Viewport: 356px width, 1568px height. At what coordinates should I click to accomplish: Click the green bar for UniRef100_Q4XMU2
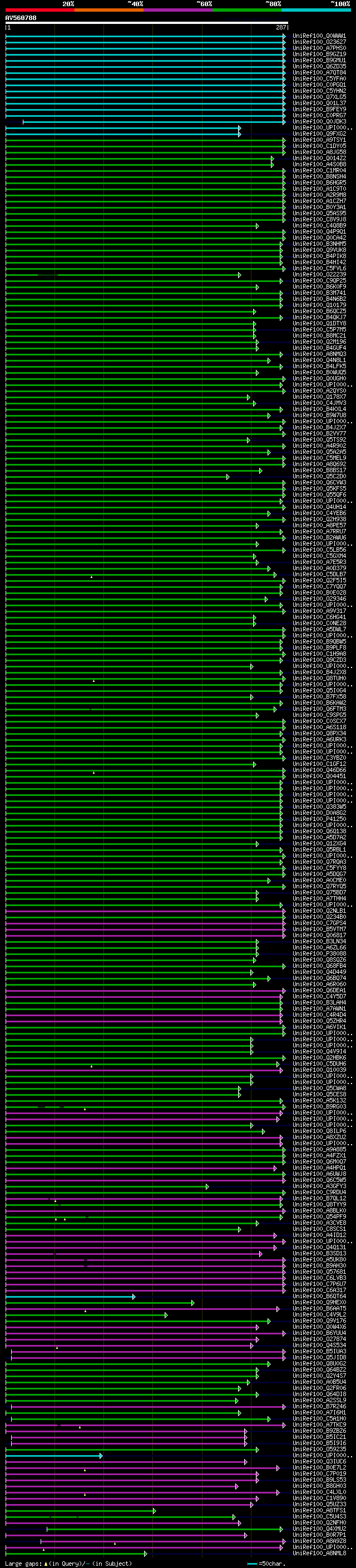click(164, 1529)
